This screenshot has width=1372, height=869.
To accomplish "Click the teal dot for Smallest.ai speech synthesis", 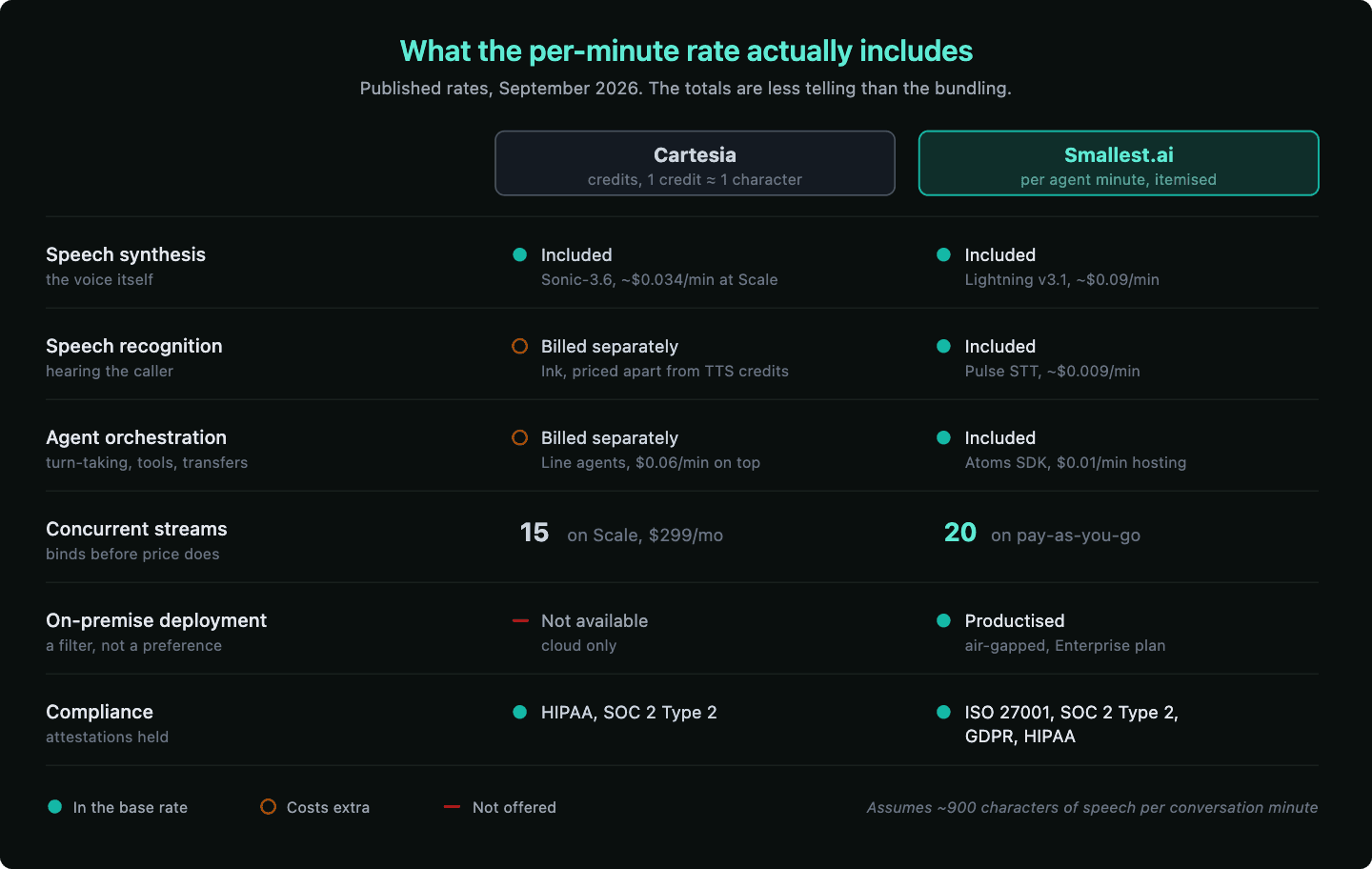I will point(943,254).
